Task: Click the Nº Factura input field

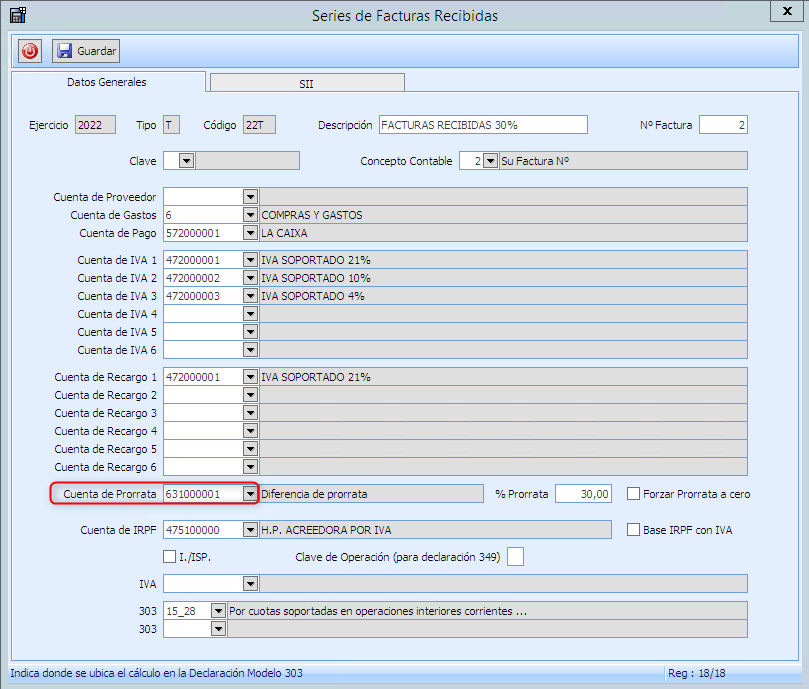Action: tap(722, 125)
